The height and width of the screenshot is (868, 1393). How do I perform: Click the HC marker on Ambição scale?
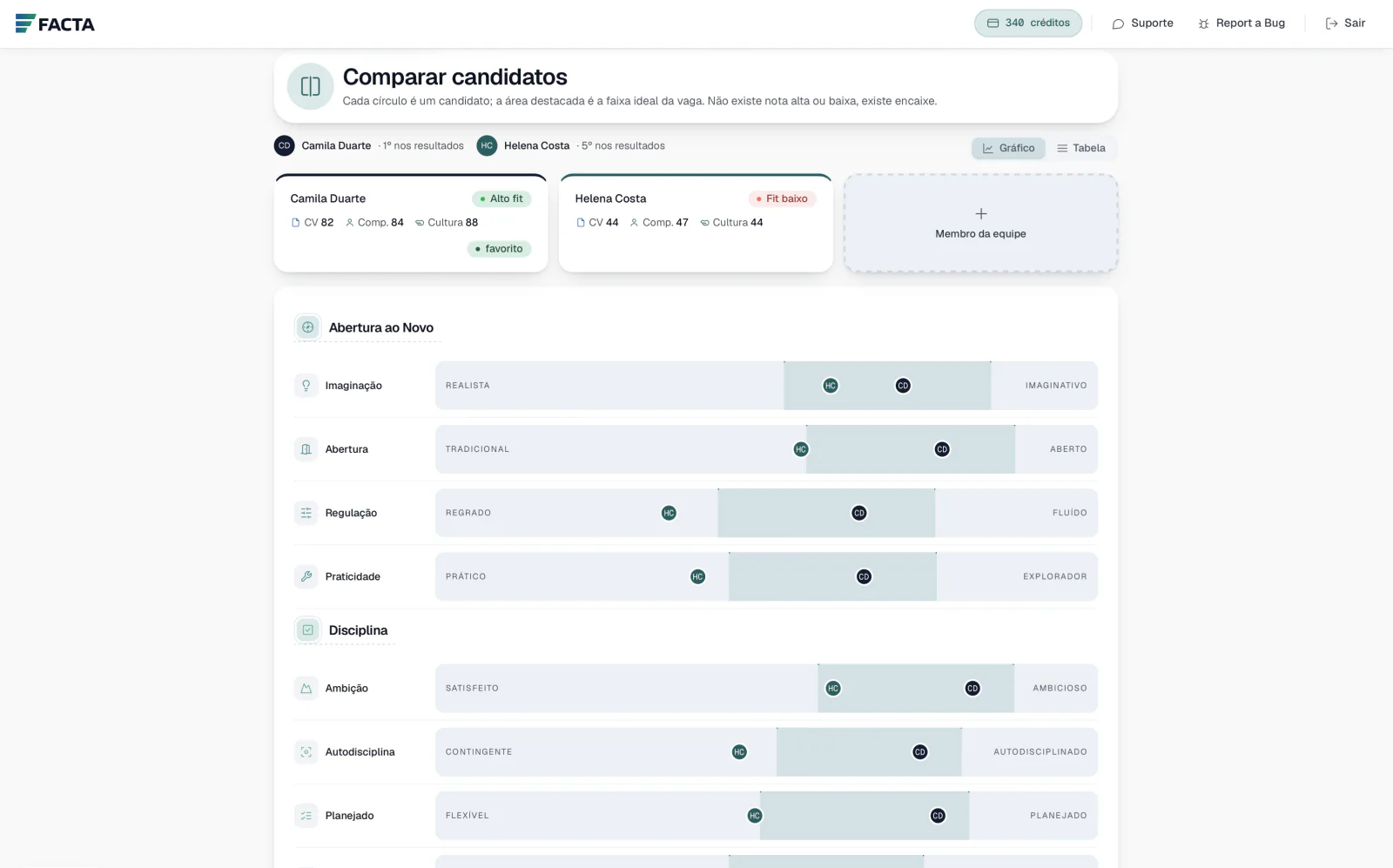point(833,688)
